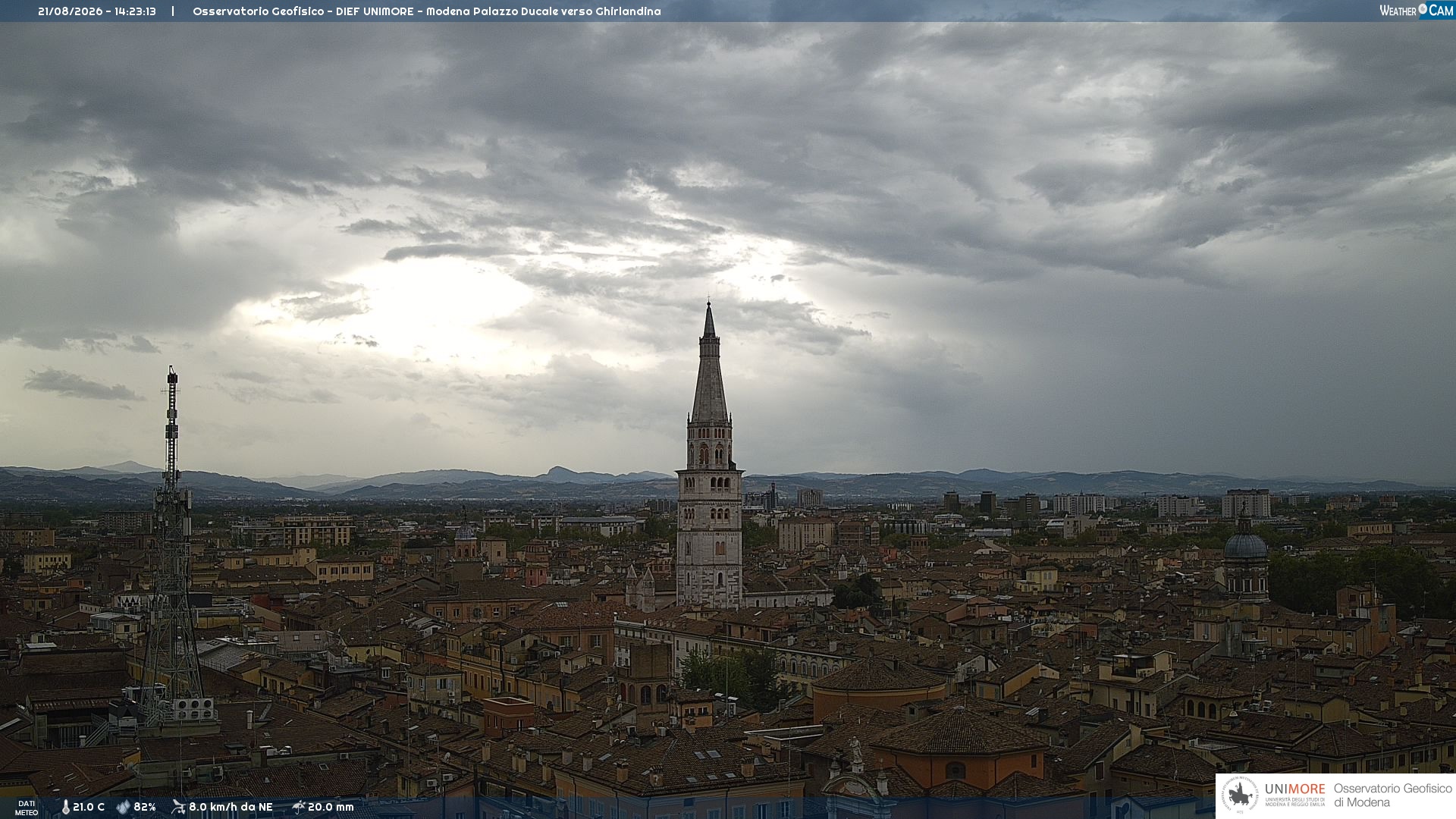Screen dimensions: 1456x819
Task: Click the telecommunications antenna tower
Action: click(171, 546)
